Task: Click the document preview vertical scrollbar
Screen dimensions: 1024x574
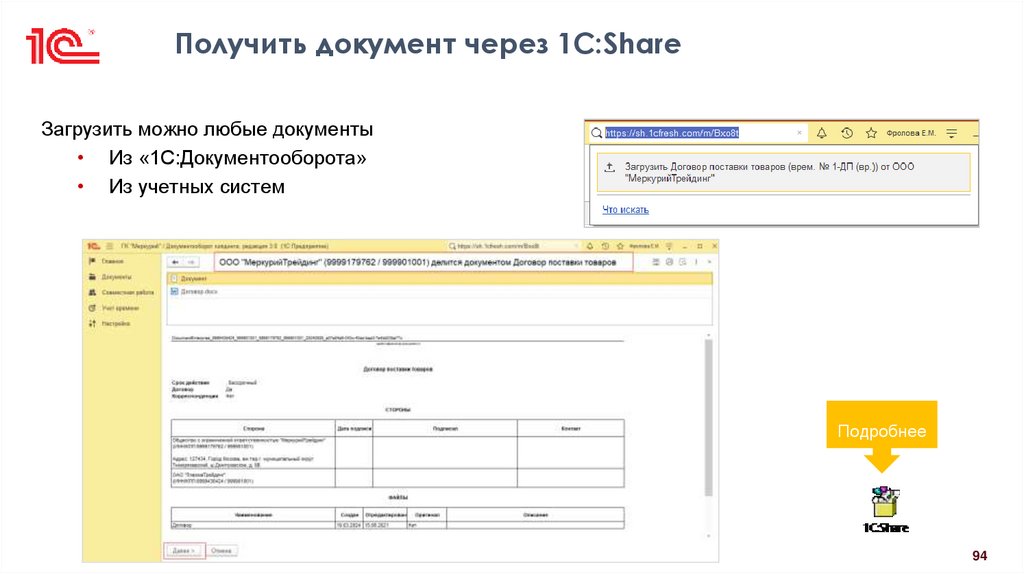Action: point(709,418)
